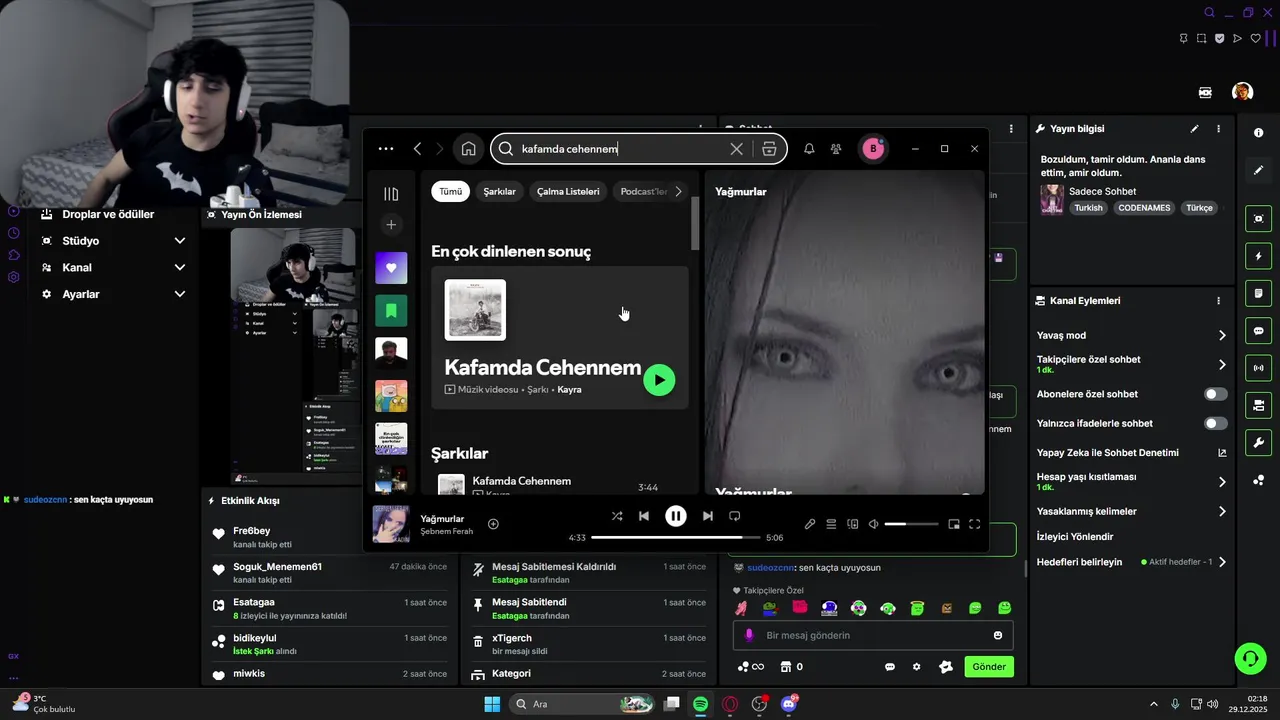
Task: Play Kafamda Cehennem with green play button
Action: 659,380
